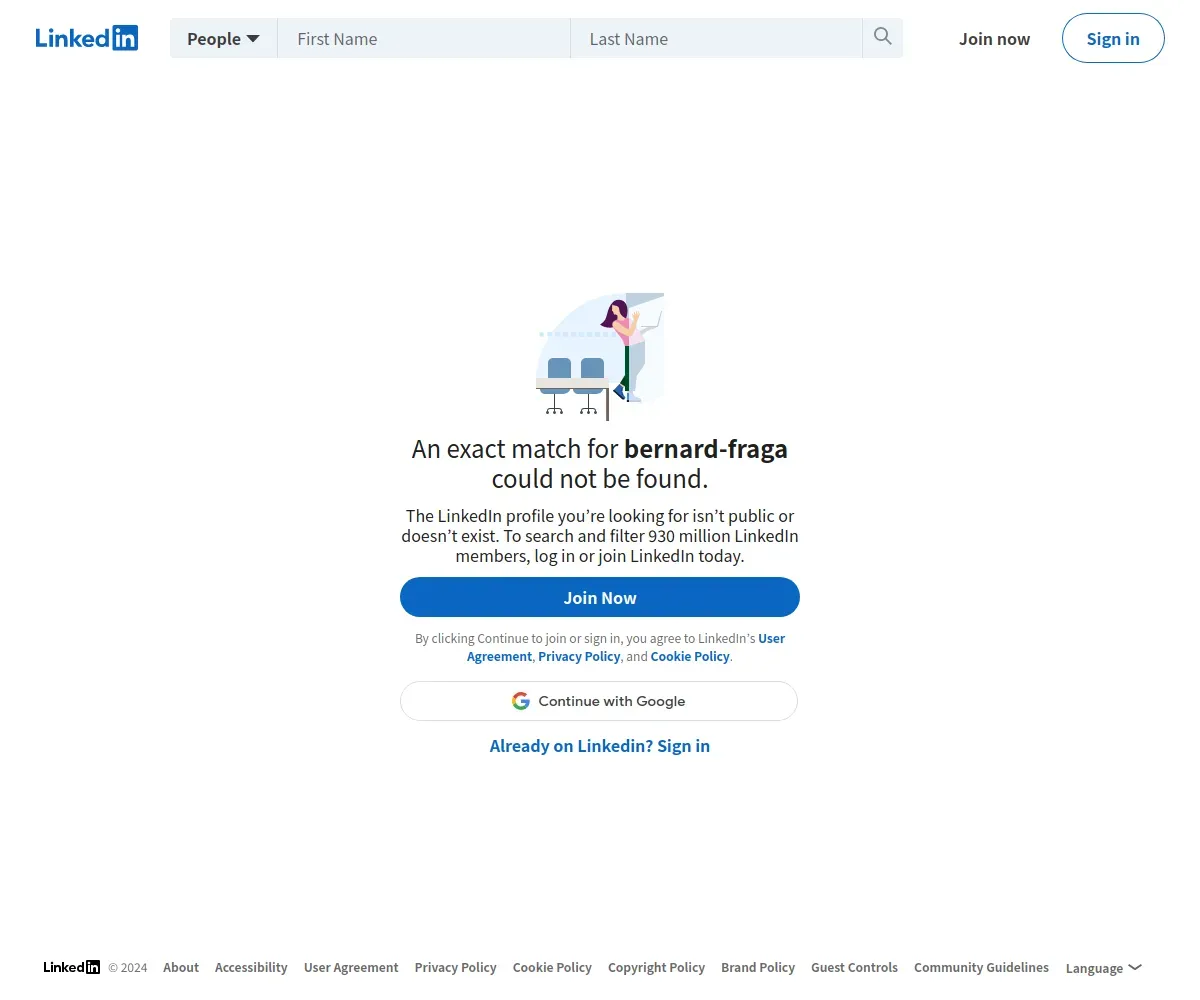The image size is (1200, 1000).
Task: Open Privacy Policy in the footer
Action: coord(455,967)
